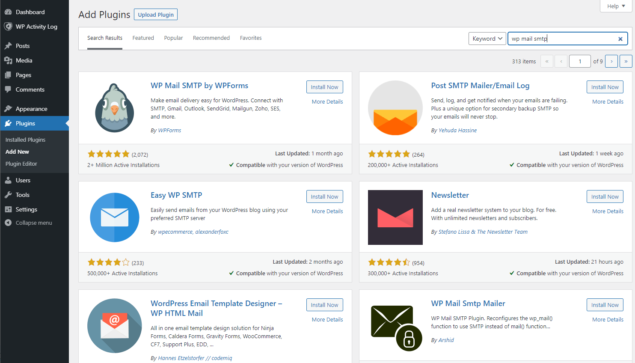View More Details for WP Mail Smtp Mailer

pyautogui.click(x=607, y=320)
